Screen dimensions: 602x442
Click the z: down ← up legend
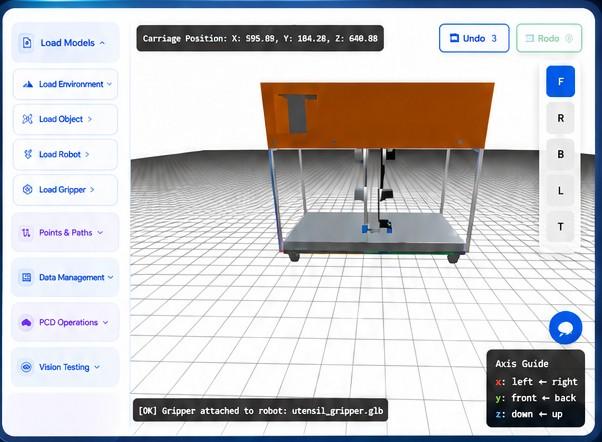point(529,414)
